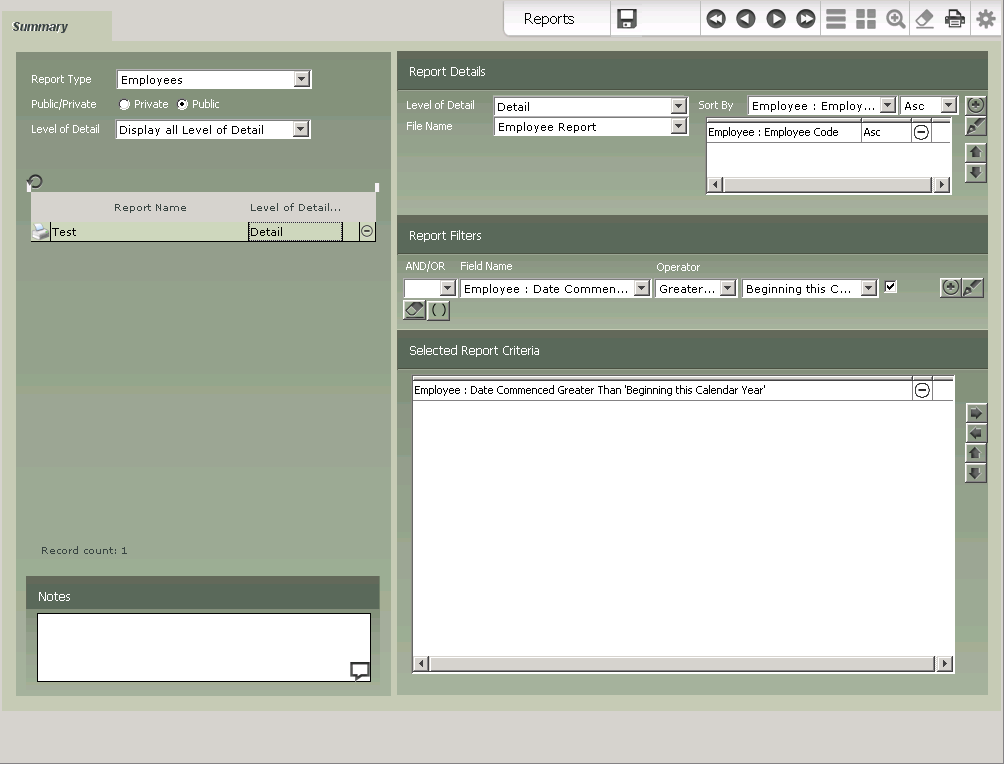1004x764 pixels.
Task: Remove Employee Code sort row
Action: click(921, 132)
